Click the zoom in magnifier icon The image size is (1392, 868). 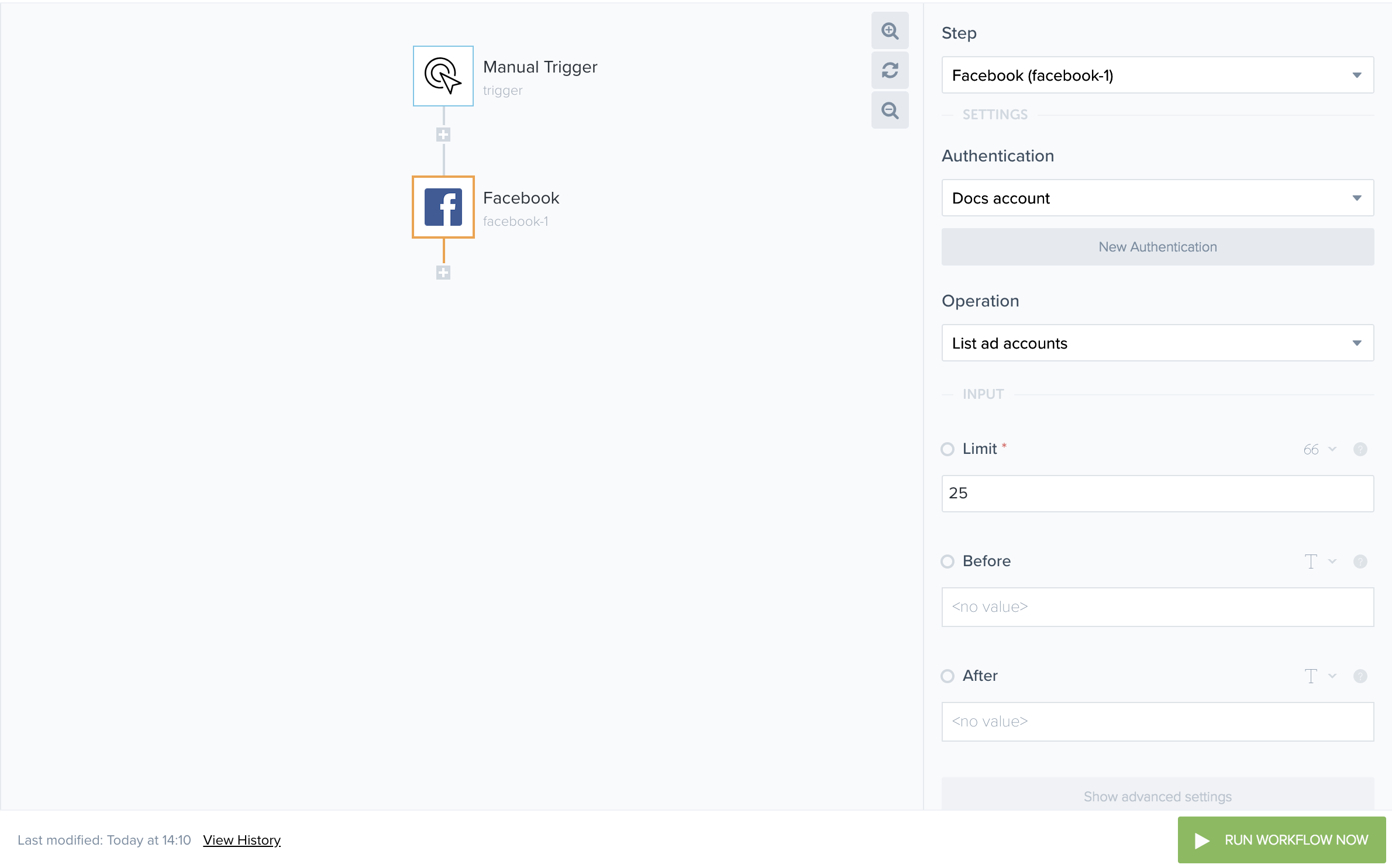coord(890,31)
